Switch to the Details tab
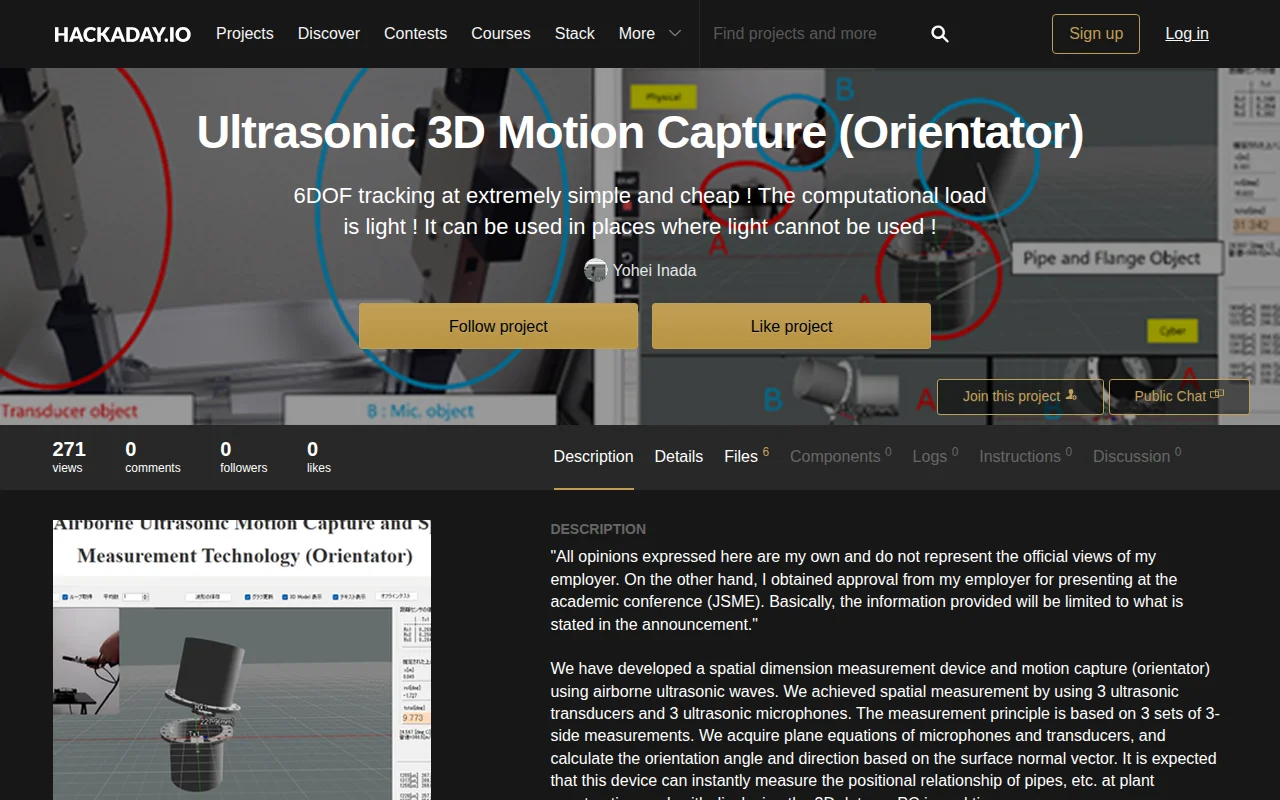Screen dimensions: 1280x800 (x=679, y=457)
